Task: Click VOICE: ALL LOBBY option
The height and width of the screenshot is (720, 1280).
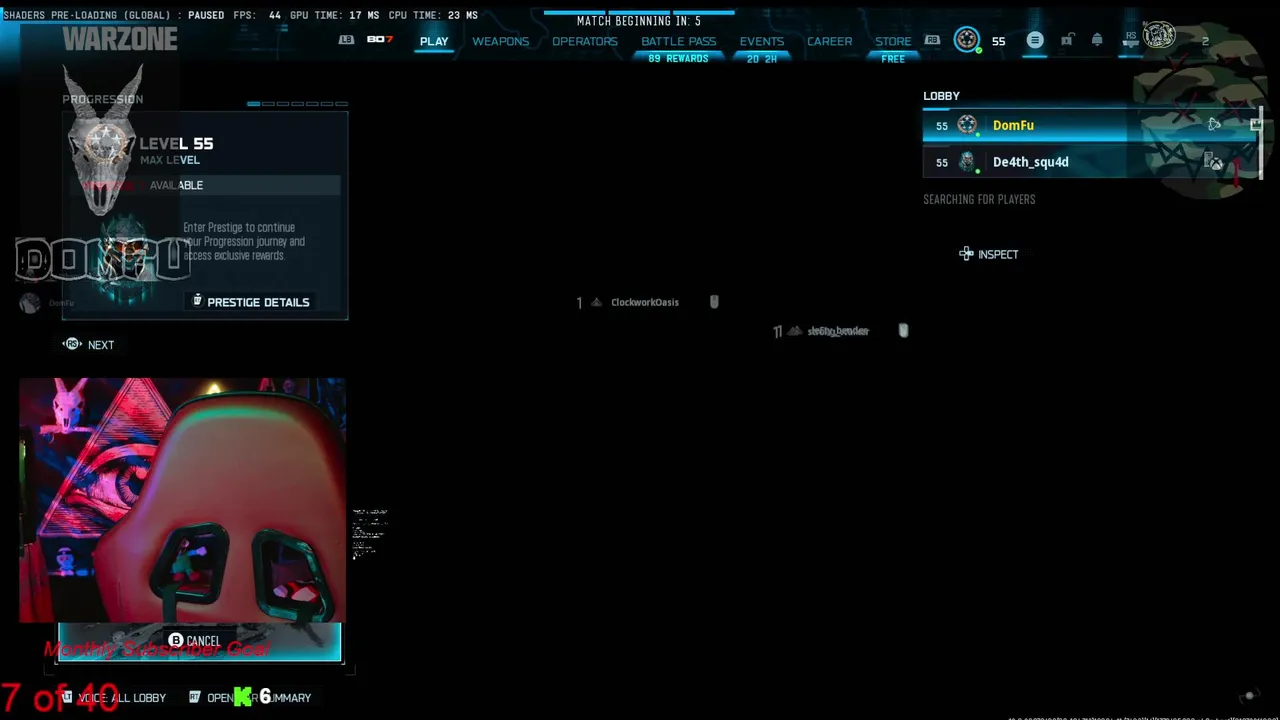Action: pos(114,698)
